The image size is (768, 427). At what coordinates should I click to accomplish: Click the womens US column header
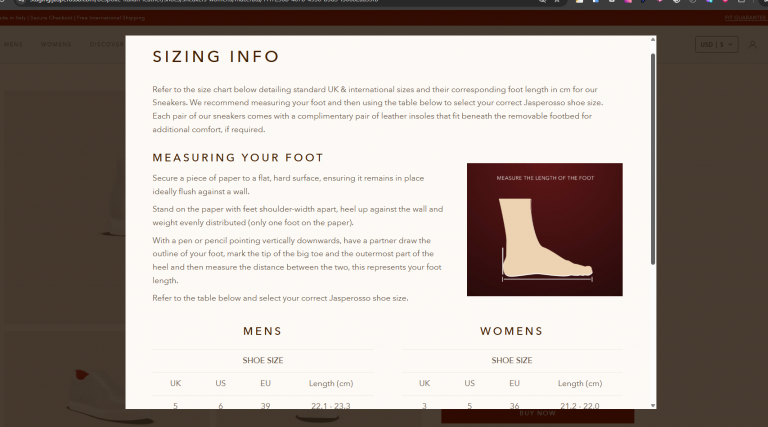(x=470, y=383)
